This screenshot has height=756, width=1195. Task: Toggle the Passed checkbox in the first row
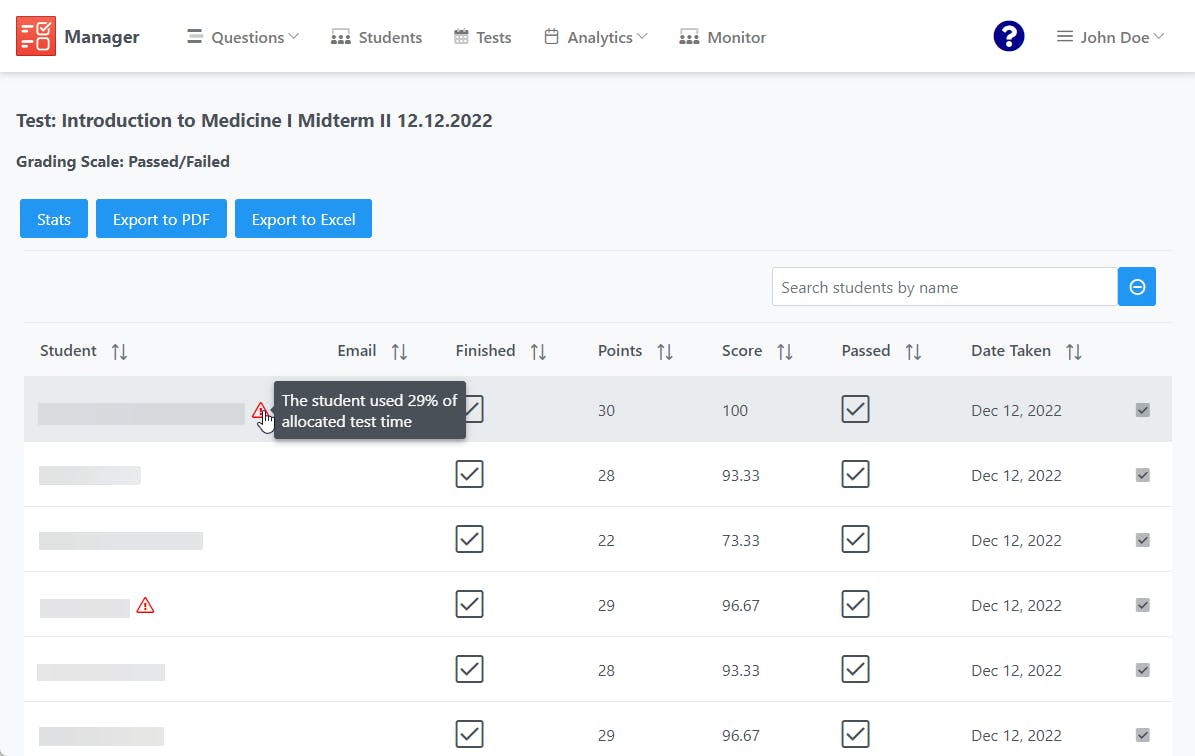click(x=855, y=409)
